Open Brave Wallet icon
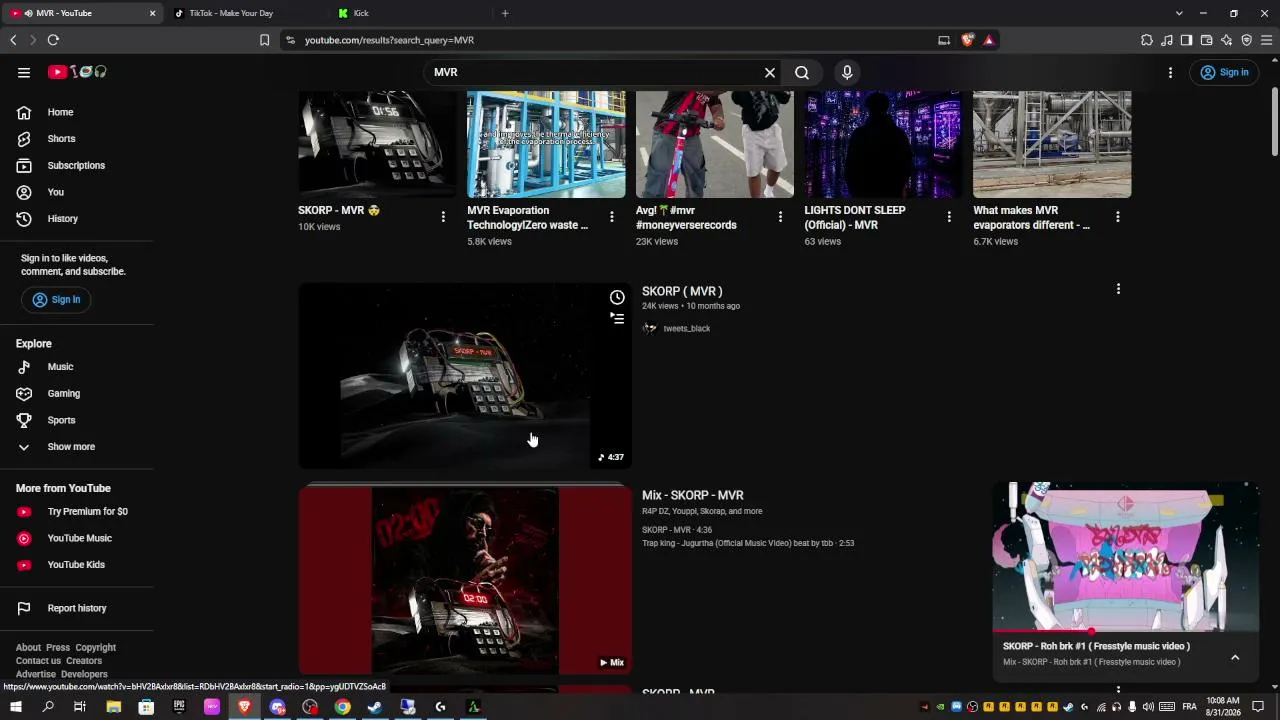 (x=1206, y=40)
